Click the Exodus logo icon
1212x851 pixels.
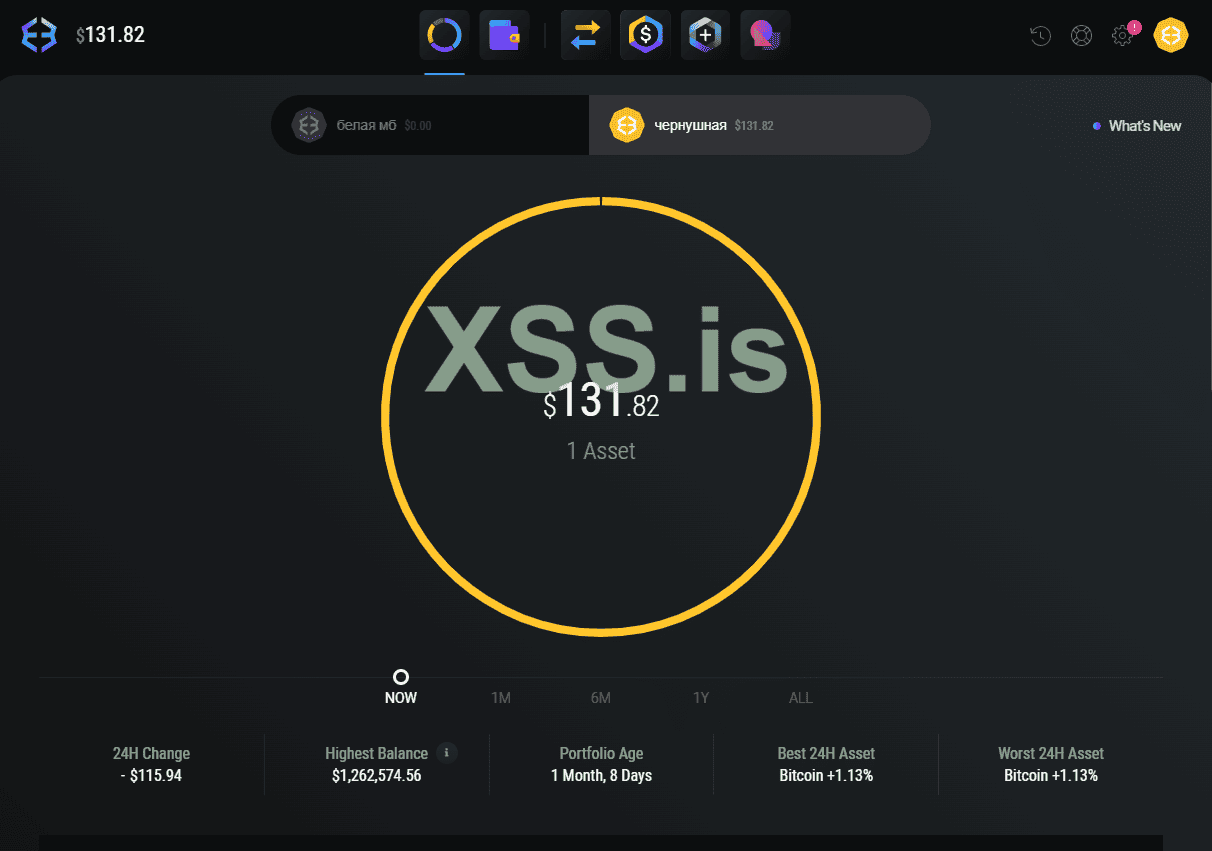(x=39, y=35)
